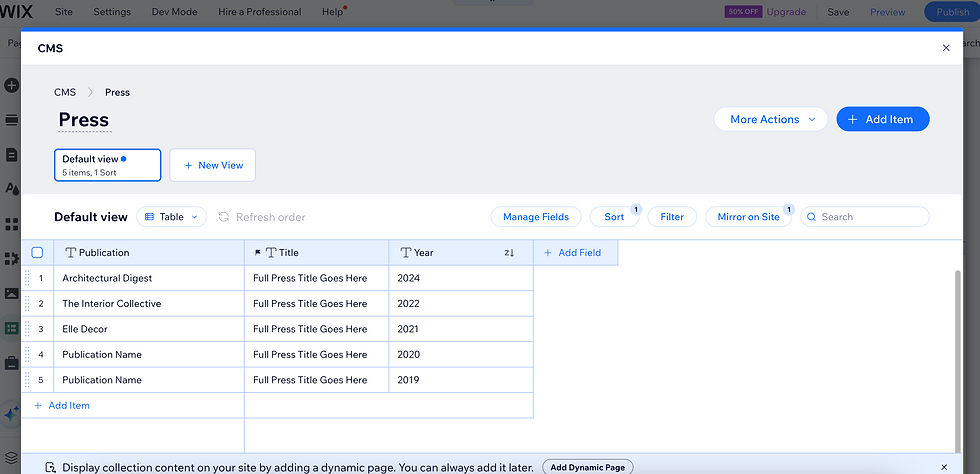Click the Publish button
The width and height of the screenshot is (980, 474).
[x=952, y=12]
